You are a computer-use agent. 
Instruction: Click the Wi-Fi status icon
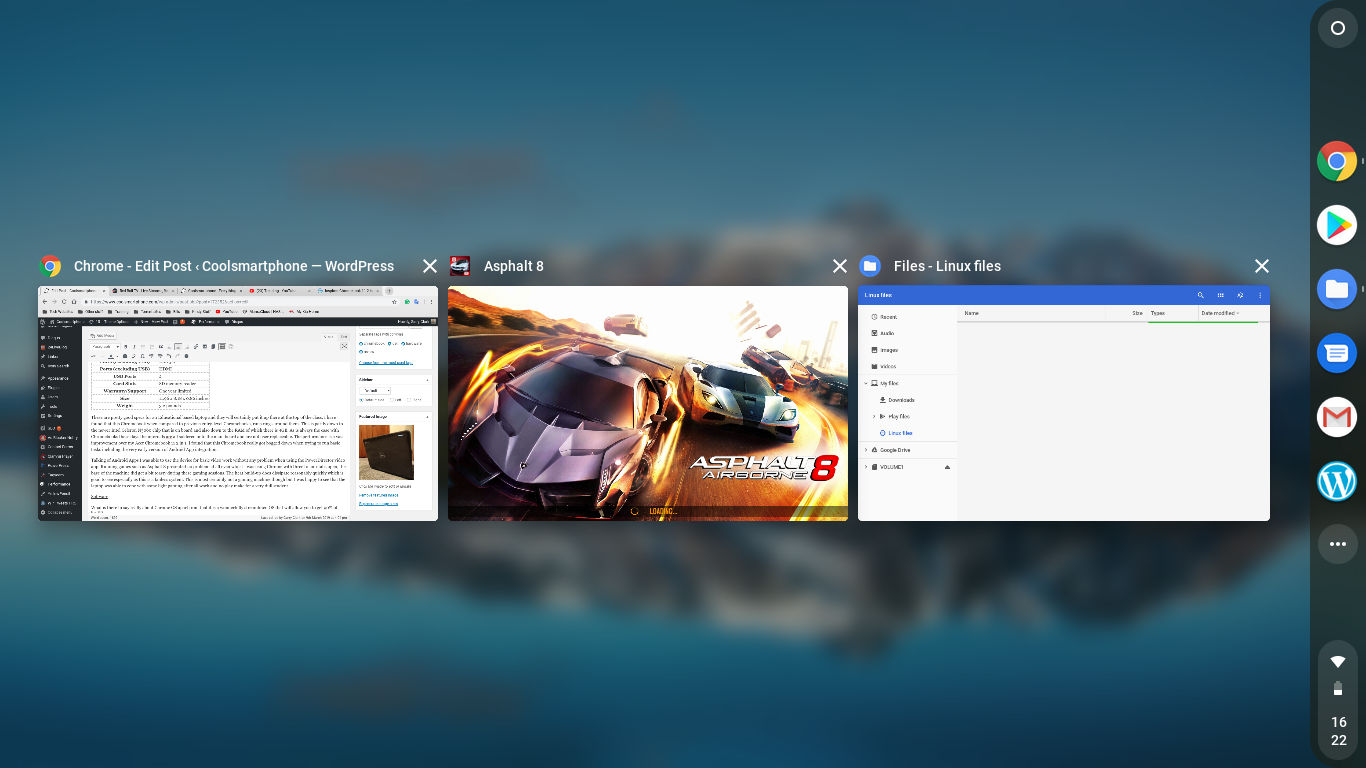click(1338, 662)
